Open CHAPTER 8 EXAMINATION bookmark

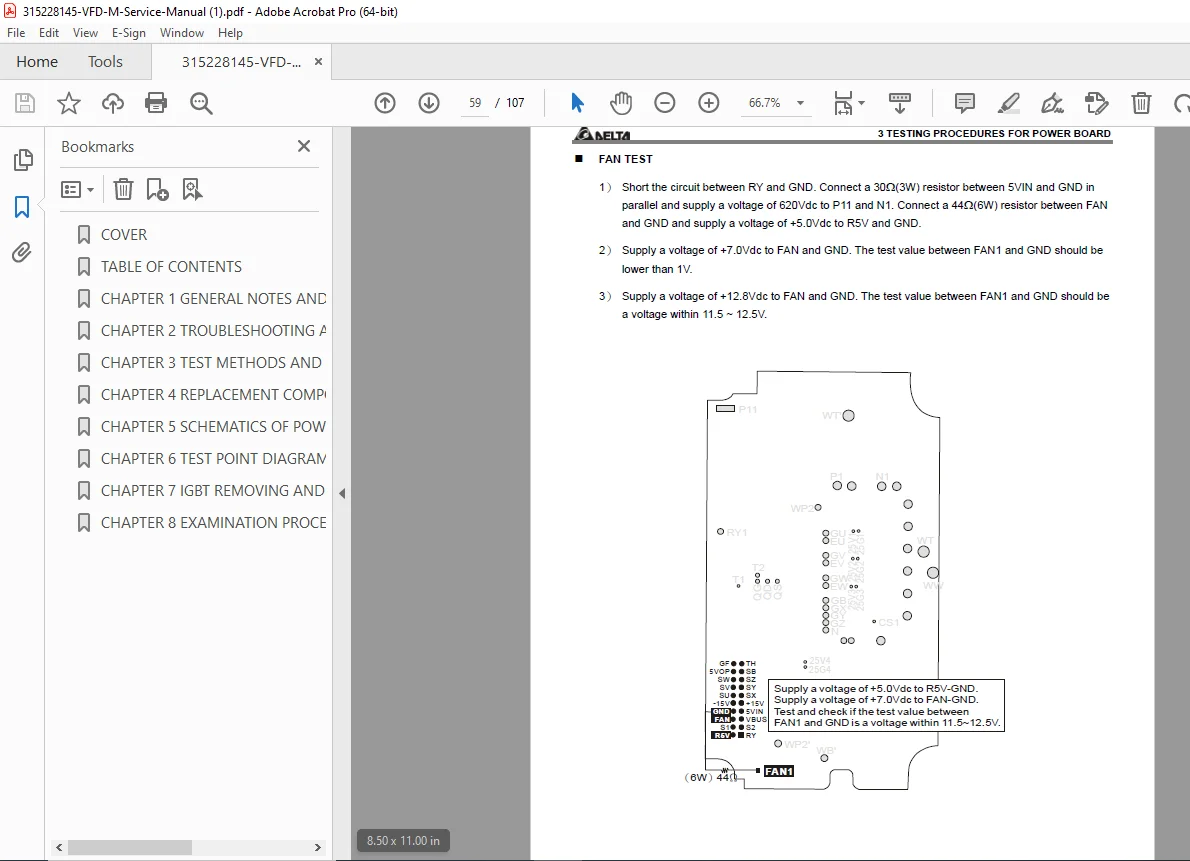point(212,522)
